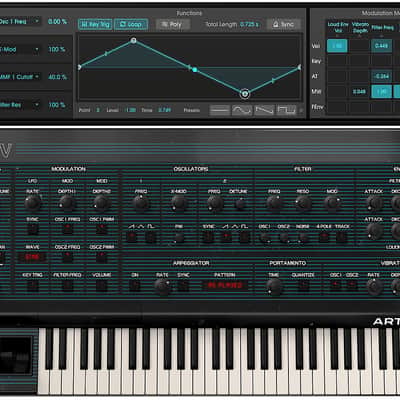
Task: Toggle the Oscillator 2 Sync switch
Action: [208, 237]
